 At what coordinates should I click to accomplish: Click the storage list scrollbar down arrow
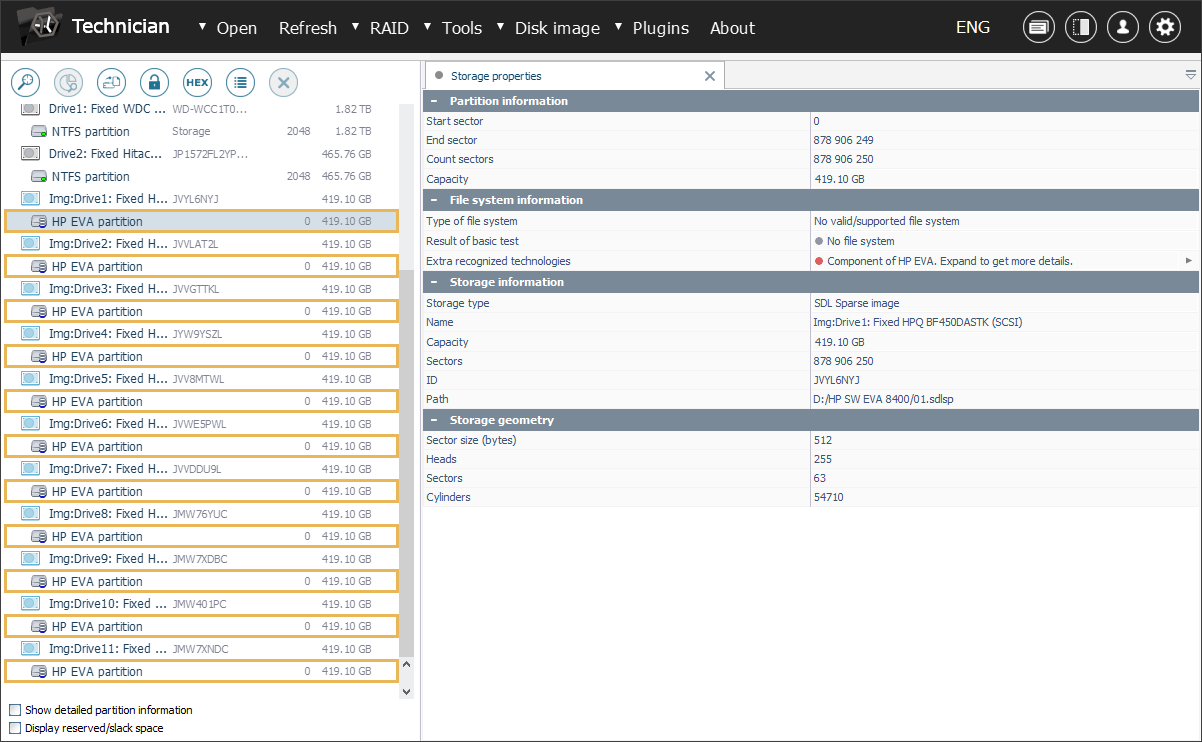tap(406, 691)
